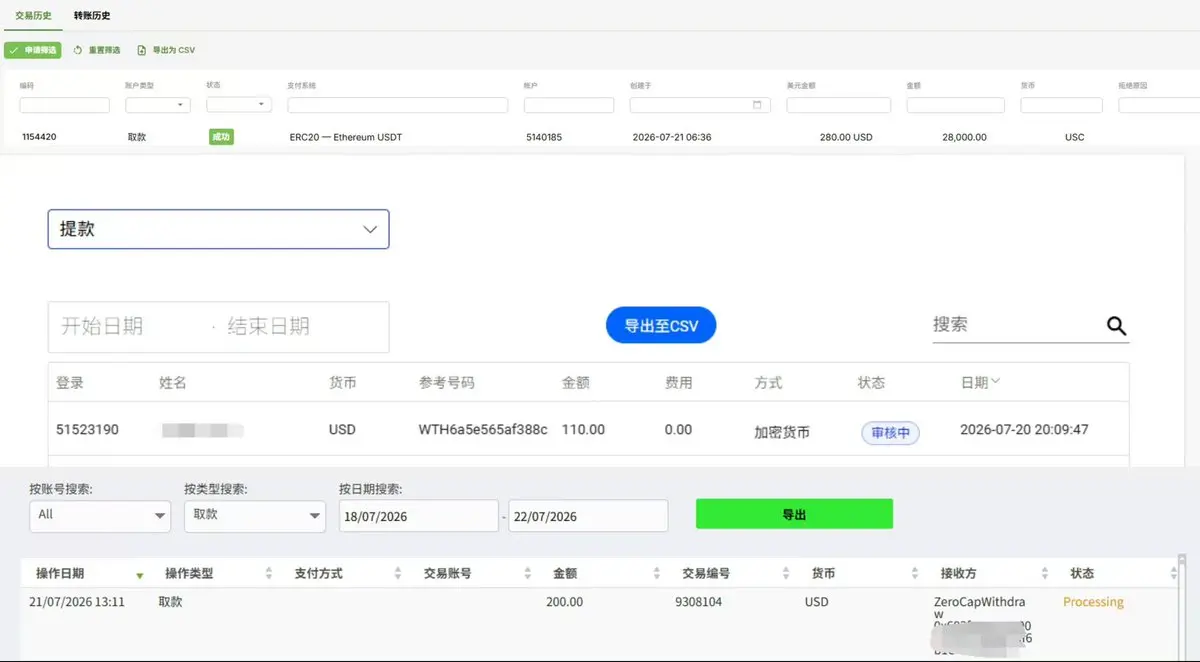Image resolution: width=1200 pixels, height=662 pixels.
Task: Sort by 接收方 column sort icon
Action: click(x=1045, y=574)
